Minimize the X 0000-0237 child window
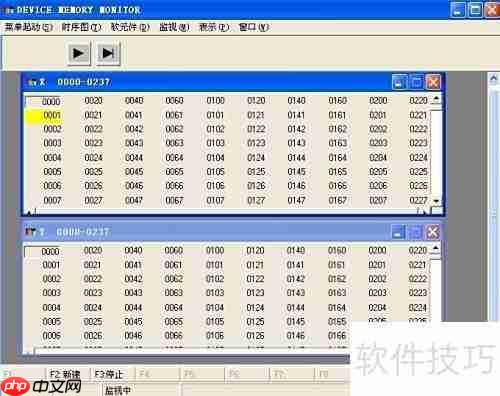 [399, 82]
